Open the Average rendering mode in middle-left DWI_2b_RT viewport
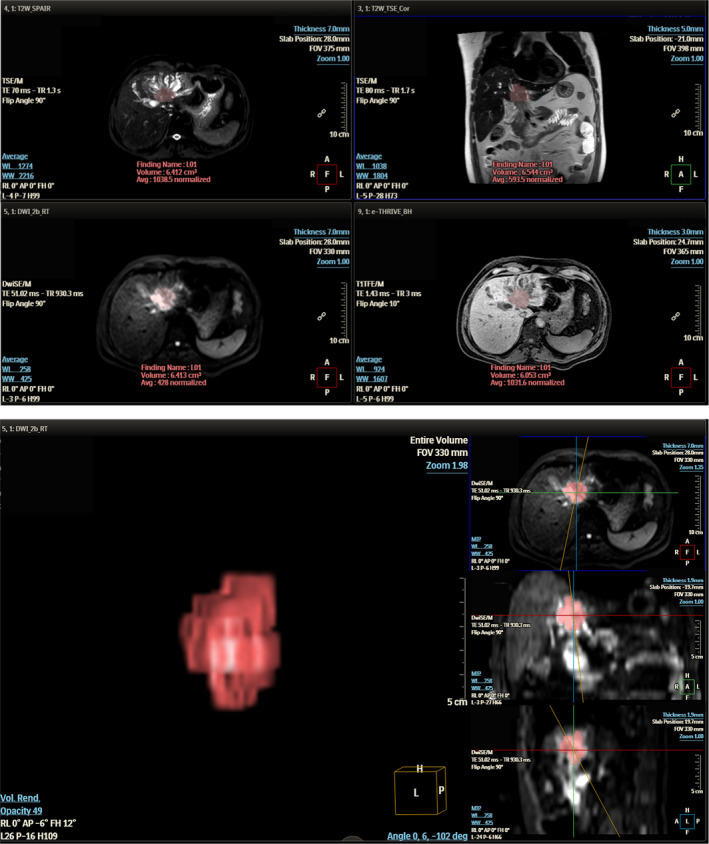The image size is (709, 844). (15, 359)
